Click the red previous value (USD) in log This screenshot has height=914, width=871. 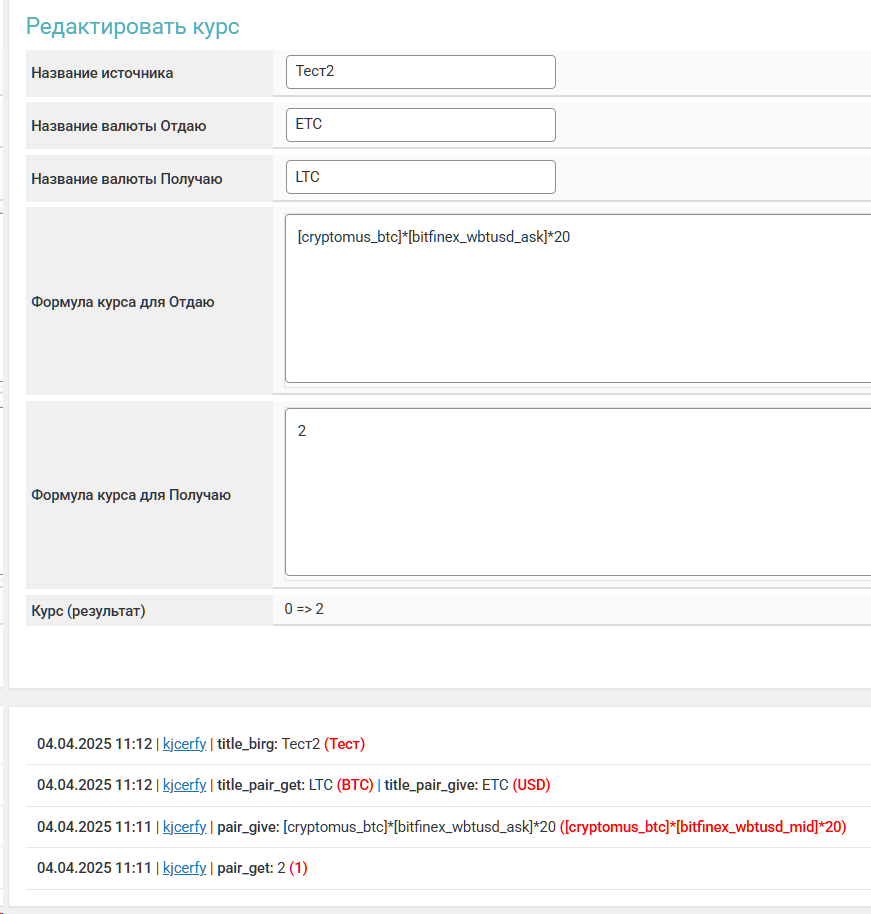pyautogui.click(x=531, y=785)
